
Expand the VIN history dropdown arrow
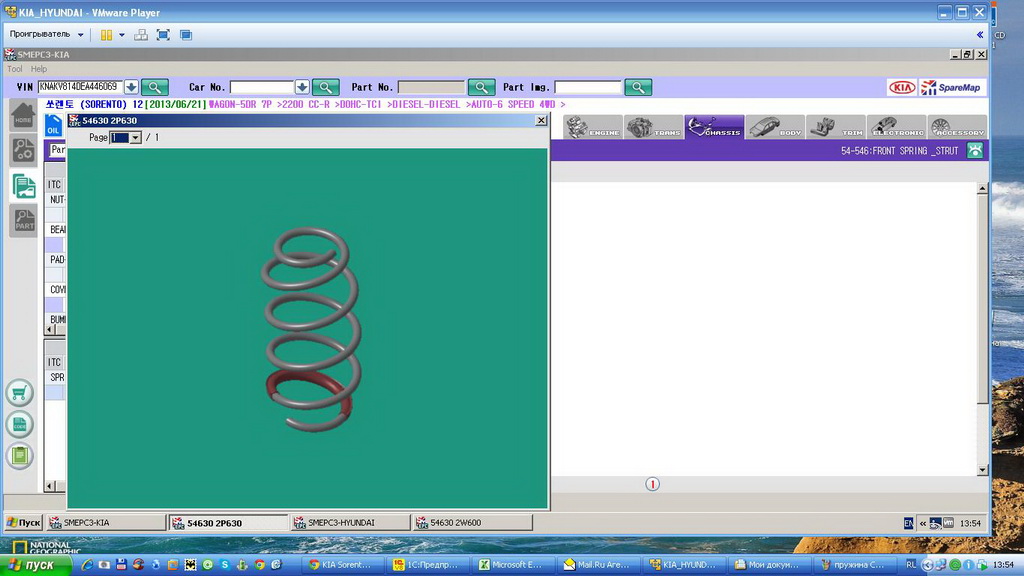pos(131,87)
